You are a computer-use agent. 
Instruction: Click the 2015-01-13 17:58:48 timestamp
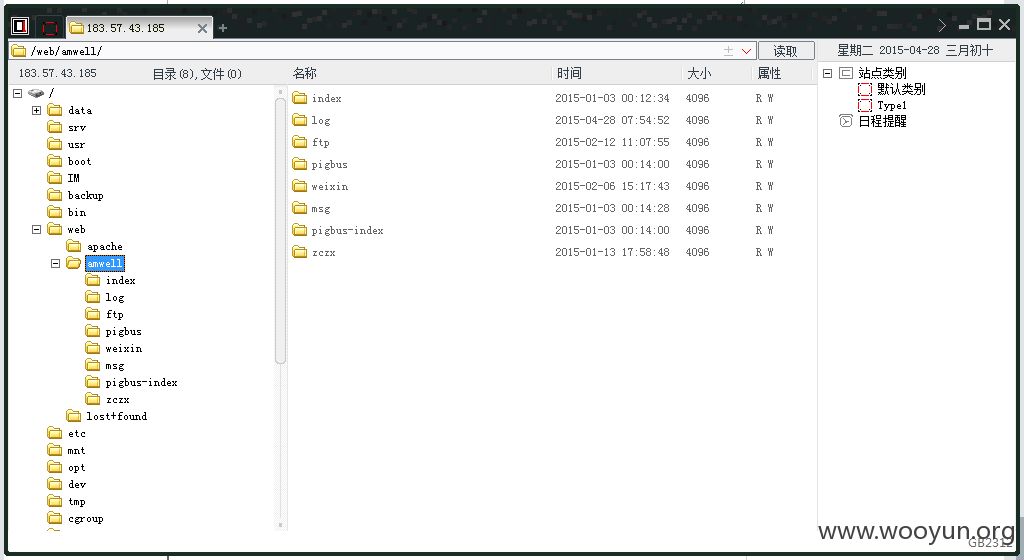pyautogui.click(x=612, y=252)
